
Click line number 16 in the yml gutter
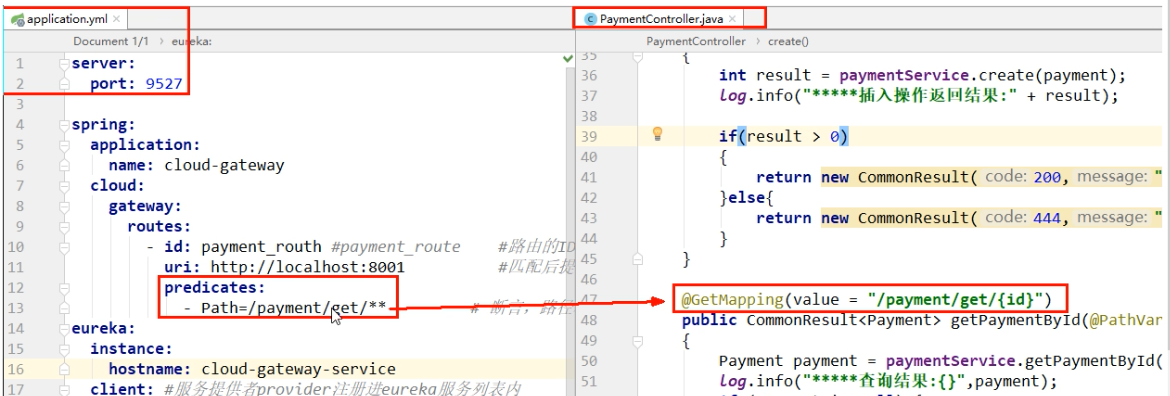17,368
